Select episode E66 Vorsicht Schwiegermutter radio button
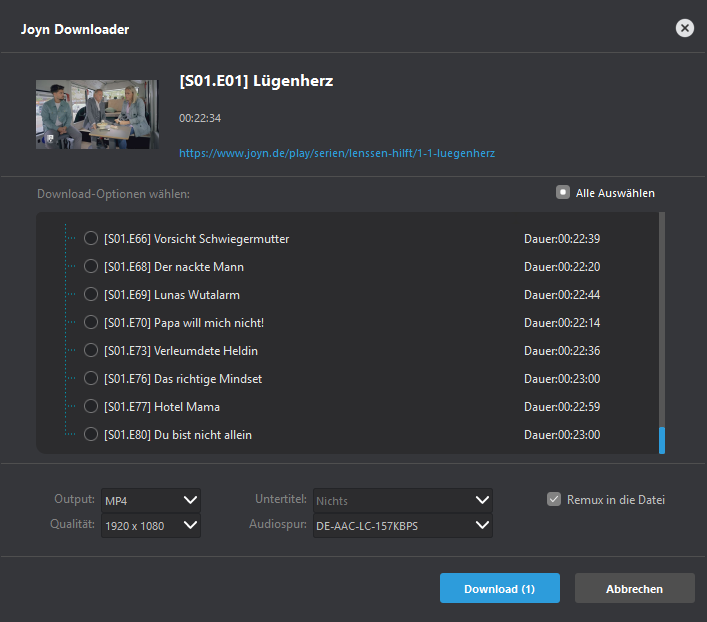 (x=91, y=239)
